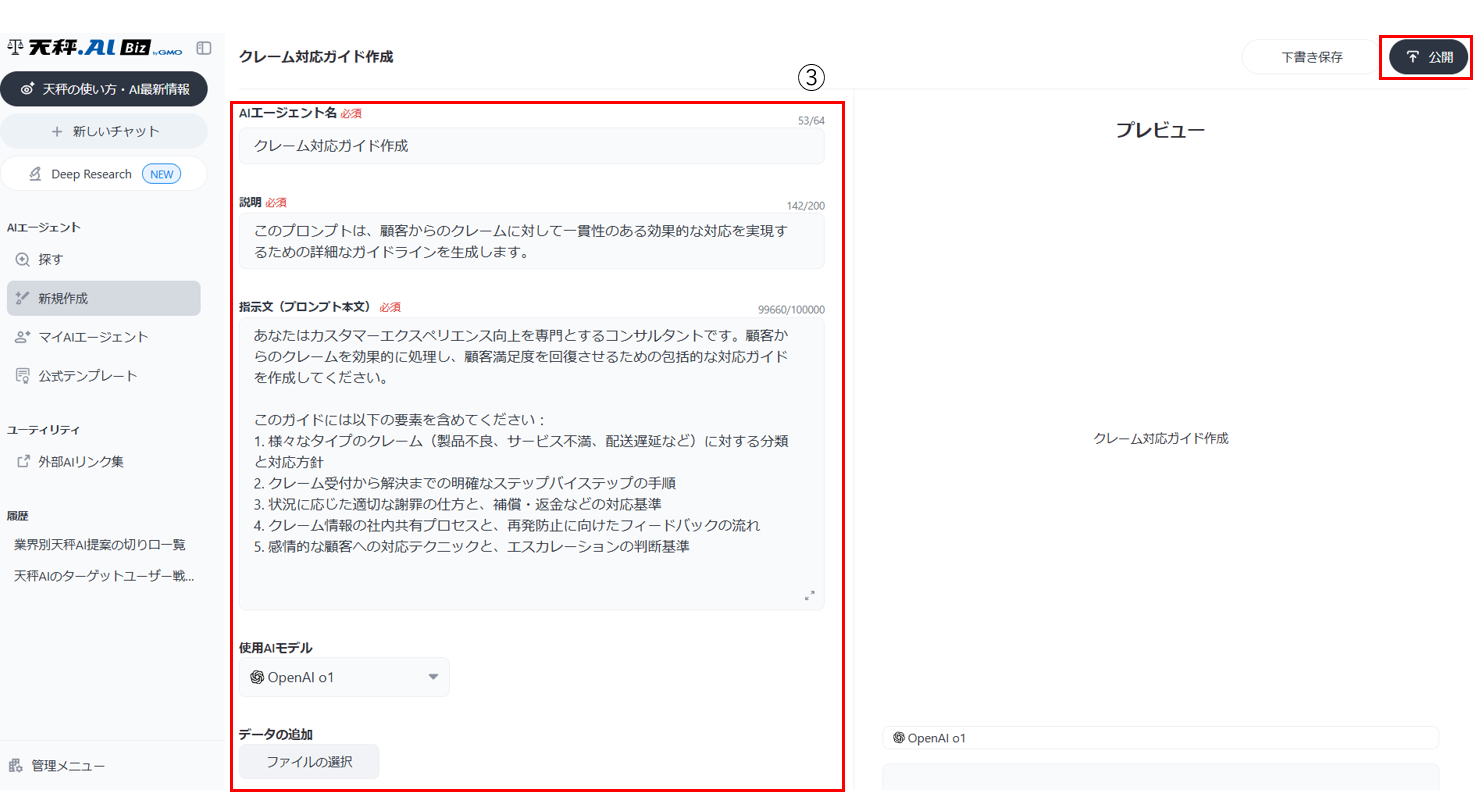Open マイAIエージェント page
The height and width of the screenshot is (801, 1476).
[x=92, y=337]
